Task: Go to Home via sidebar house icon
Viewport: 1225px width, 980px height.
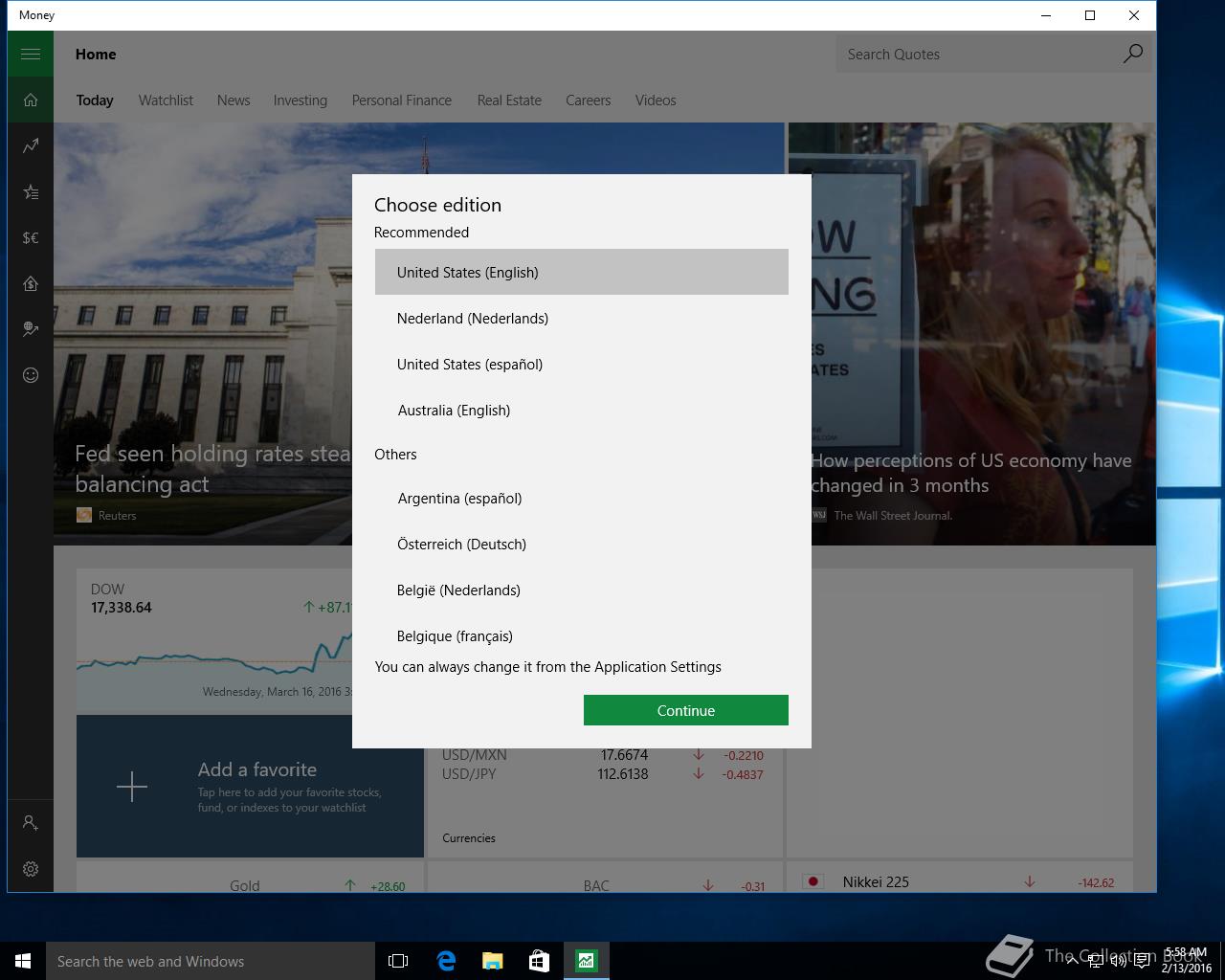Action: [x=31, y=100]
